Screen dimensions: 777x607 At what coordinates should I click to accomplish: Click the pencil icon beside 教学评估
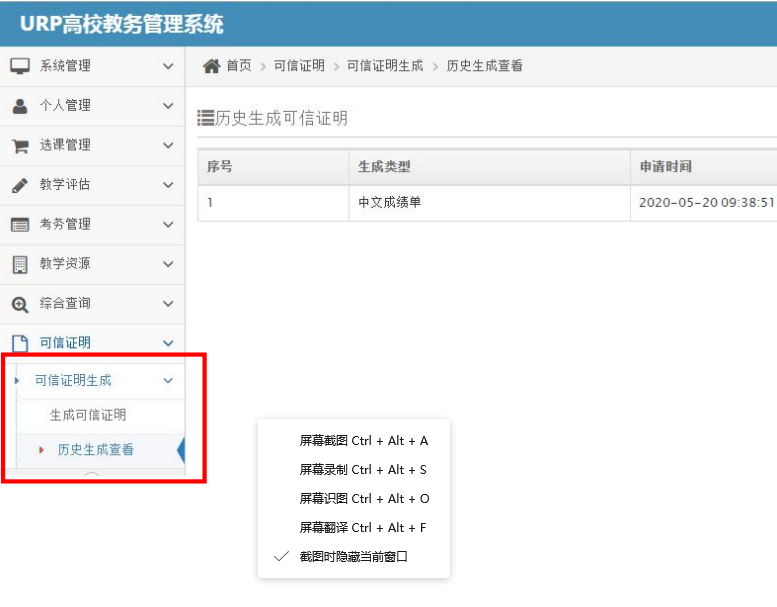point(20,185)
